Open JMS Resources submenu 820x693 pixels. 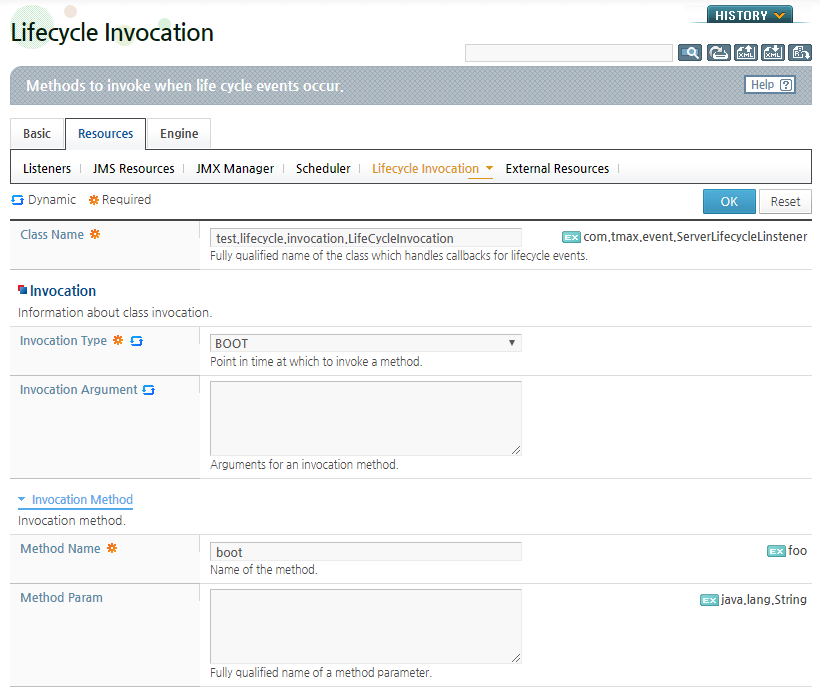pos(133,168)
